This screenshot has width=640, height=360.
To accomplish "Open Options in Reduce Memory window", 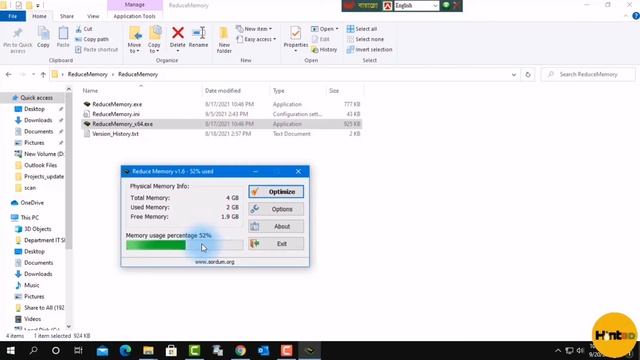I will (276, 209).
